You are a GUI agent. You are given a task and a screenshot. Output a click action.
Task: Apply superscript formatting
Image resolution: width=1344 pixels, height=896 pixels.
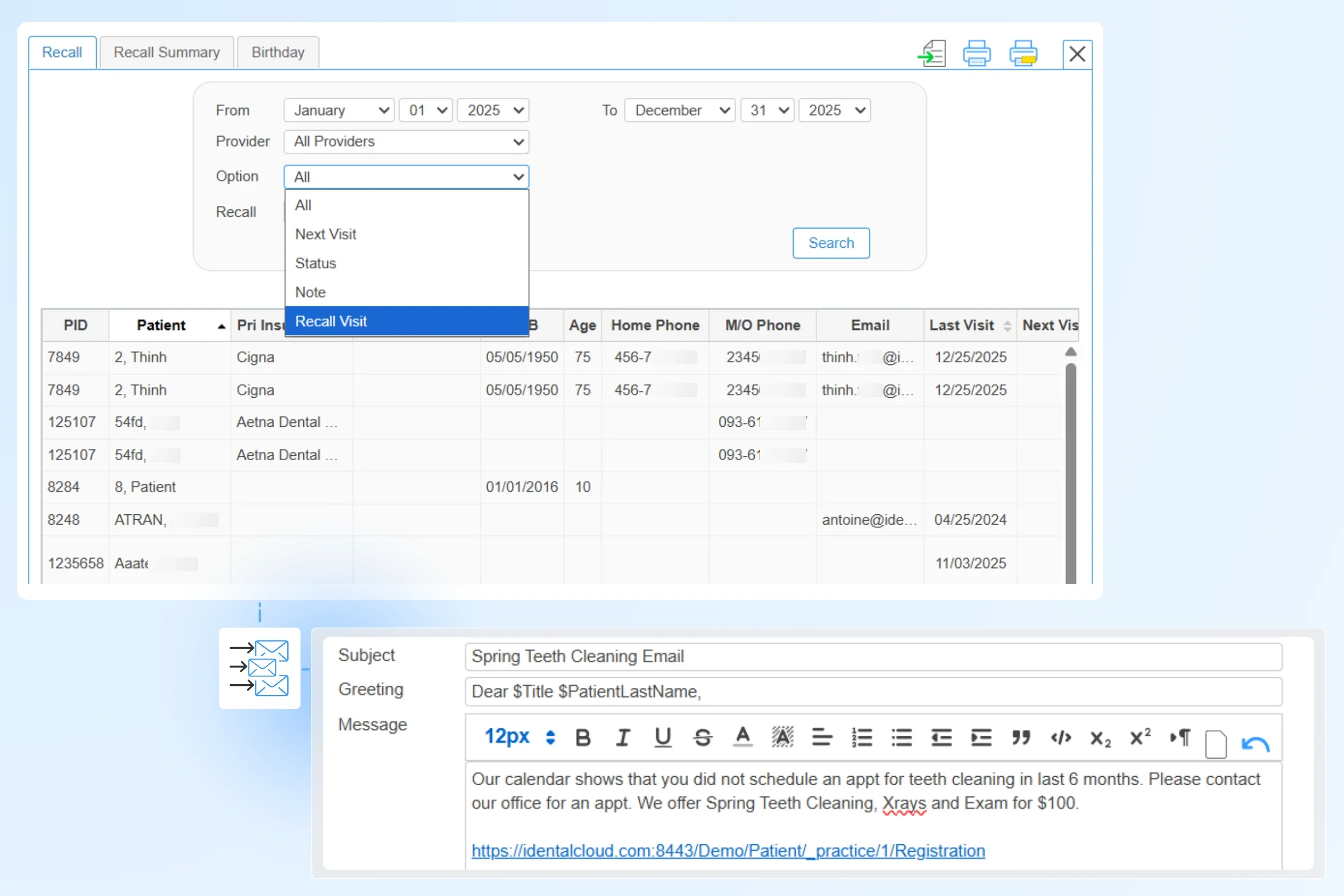(x=1140, y=738)
